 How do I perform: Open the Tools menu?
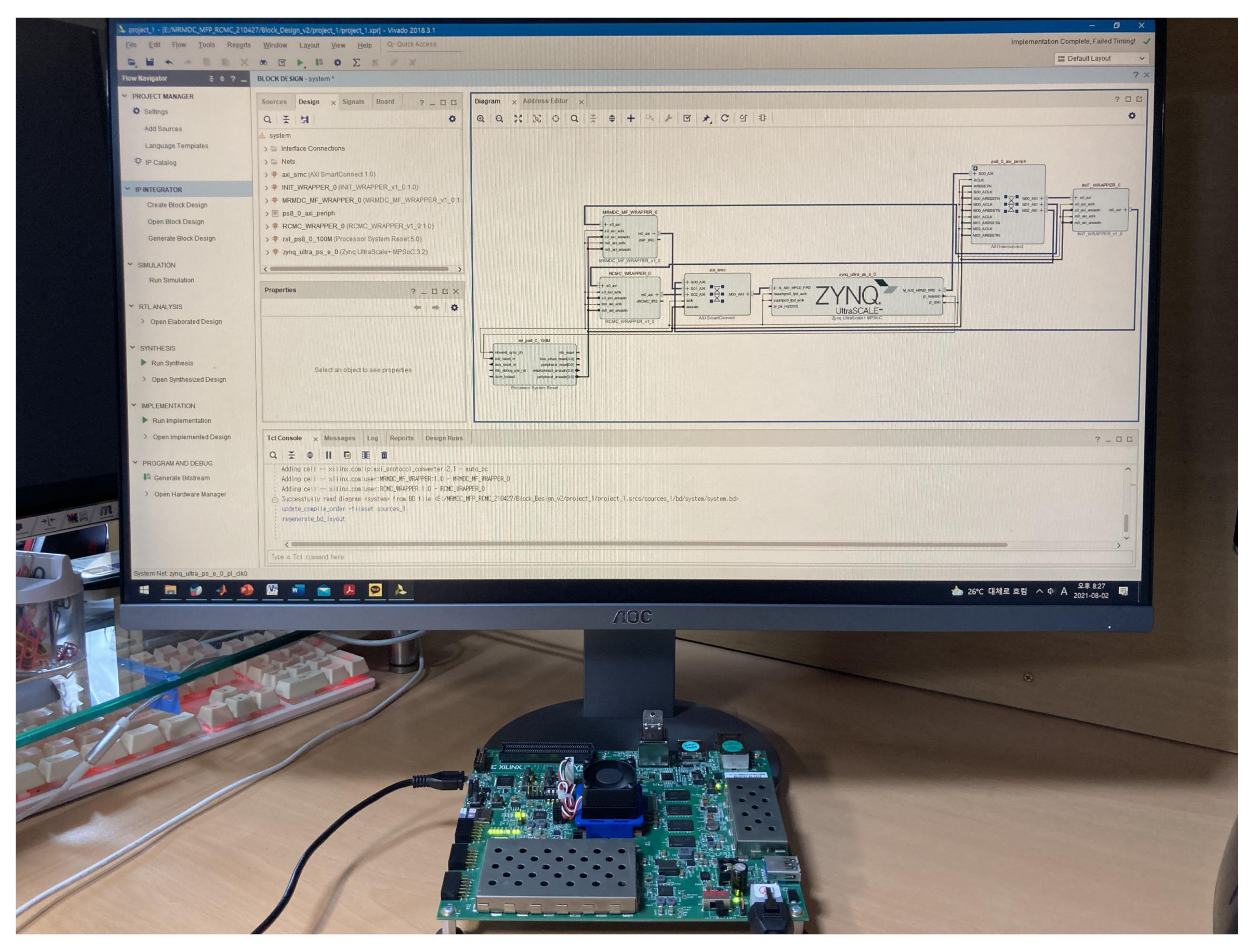207,45
